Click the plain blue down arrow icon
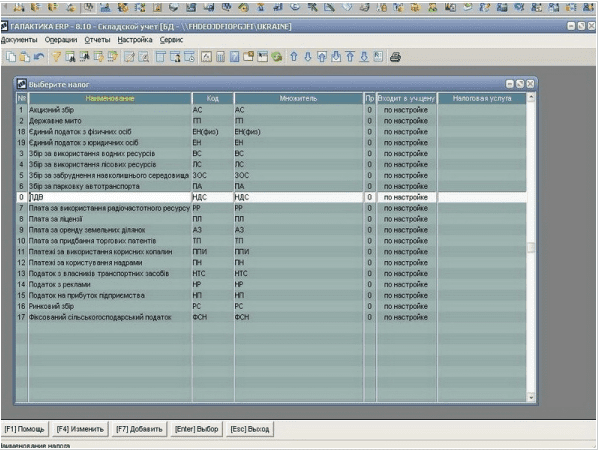Image resolution: width=600 pixels, height=453 pixels. coord(308,57)
